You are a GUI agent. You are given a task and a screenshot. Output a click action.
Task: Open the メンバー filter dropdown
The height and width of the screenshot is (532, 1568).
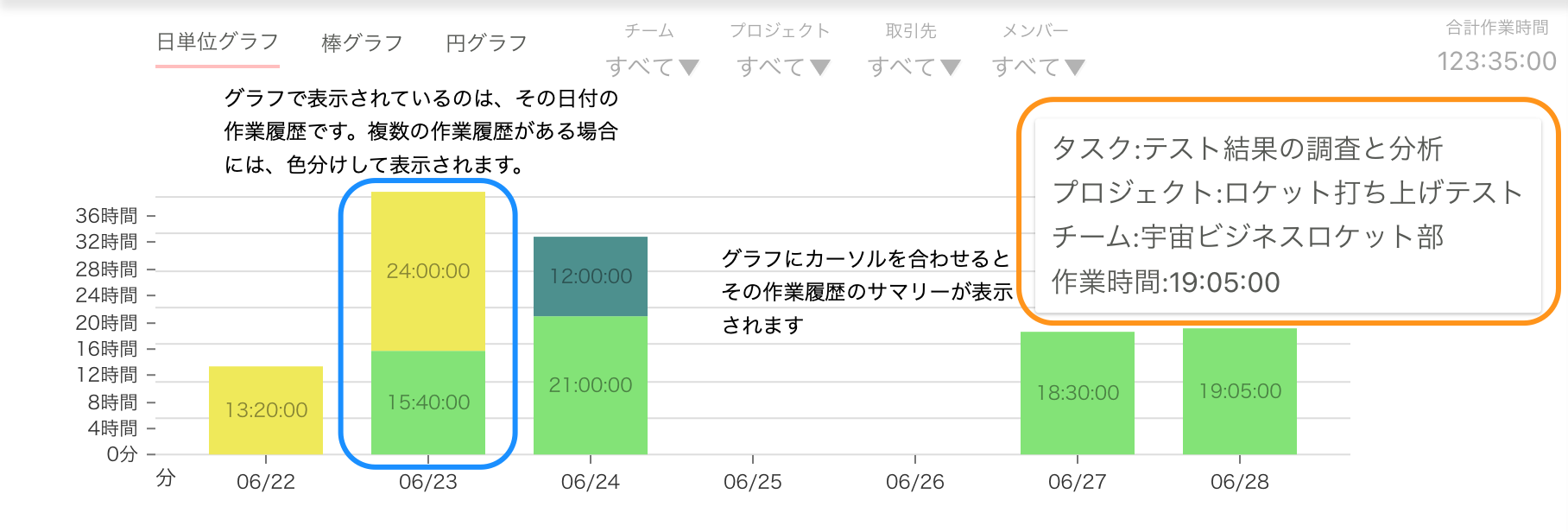tap(1038, 66)
